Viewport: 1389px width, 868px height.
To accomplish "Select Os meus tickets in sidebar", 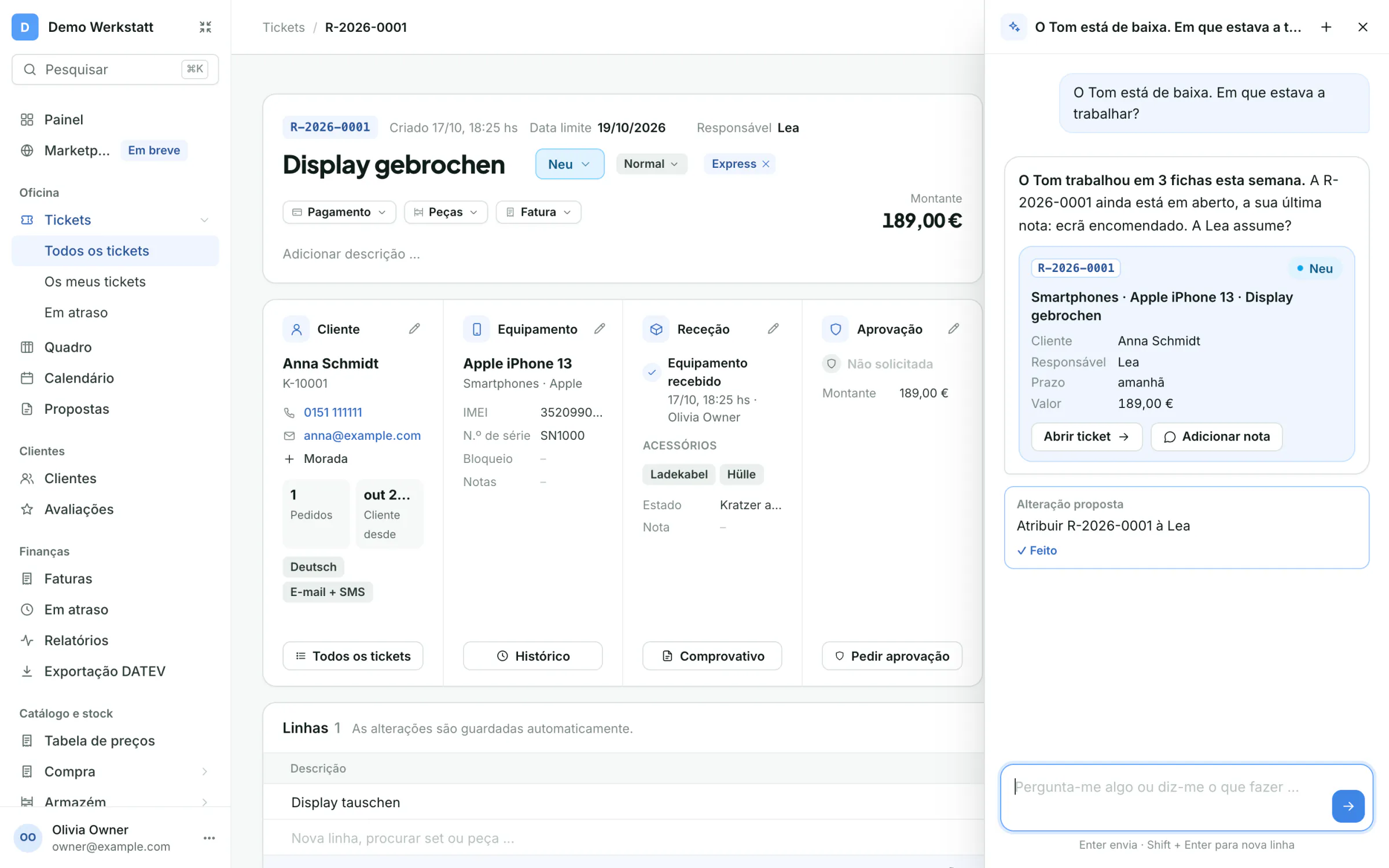I will (115, 282).
